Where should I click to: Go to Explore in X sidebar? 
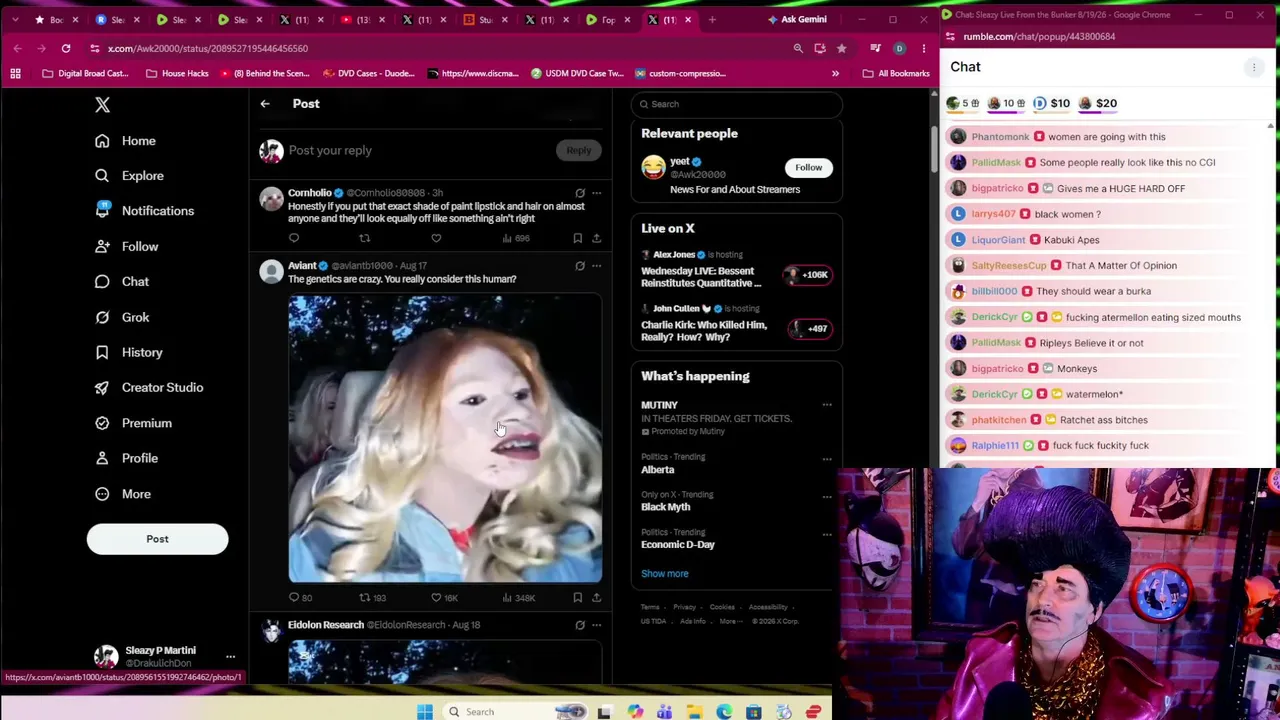tap(129, 176)
